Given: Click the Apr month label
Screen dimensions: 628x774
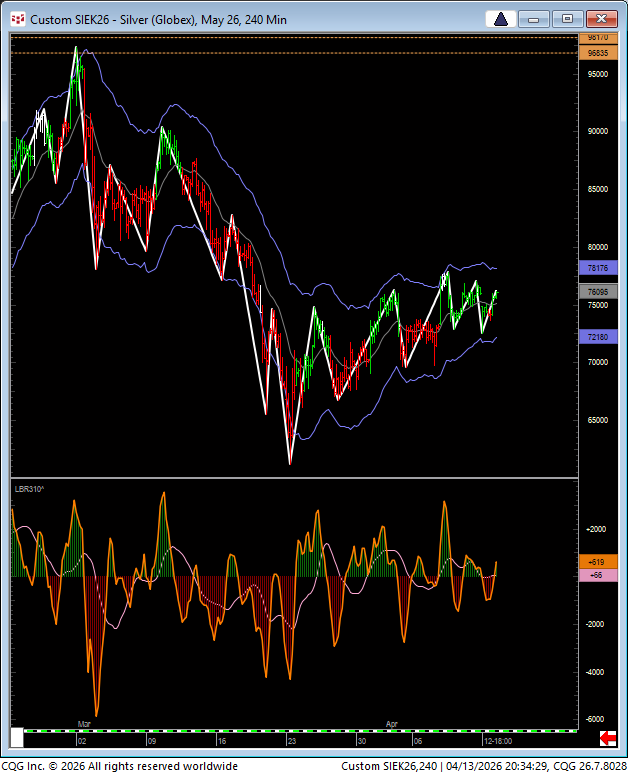Looking at the screenshot, I should click(392, 724).
